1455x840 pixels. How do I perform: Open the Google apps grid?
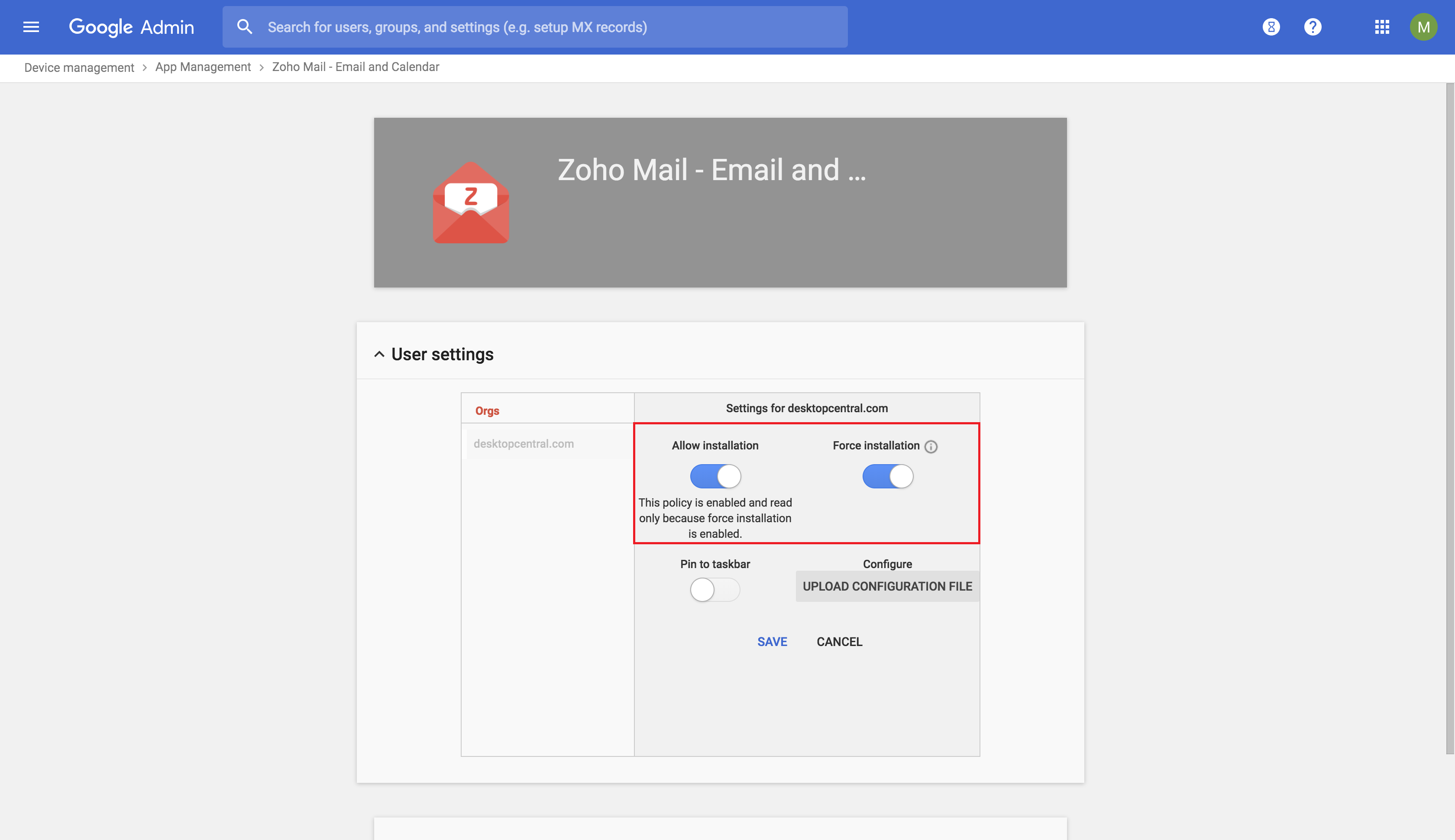[1382, 27]
